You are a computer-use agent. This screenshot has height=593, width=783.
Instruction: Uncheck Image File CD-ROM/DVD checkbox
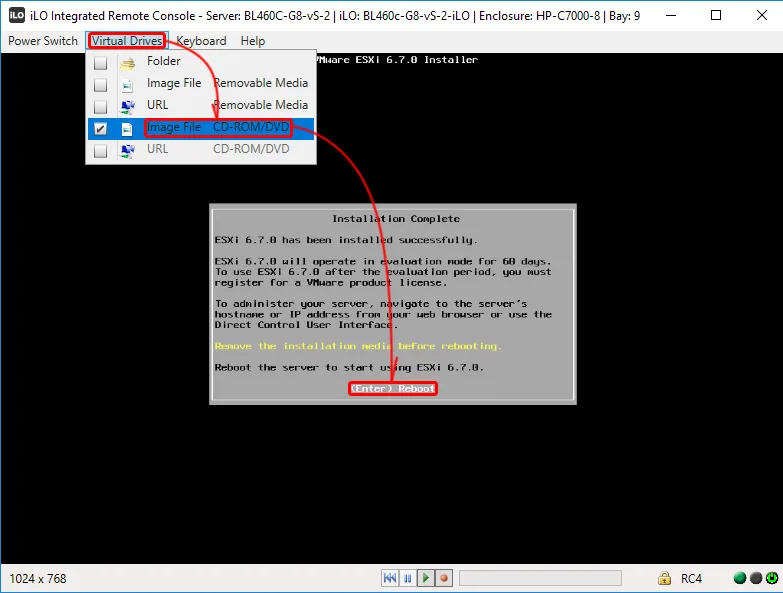[100, 129]
